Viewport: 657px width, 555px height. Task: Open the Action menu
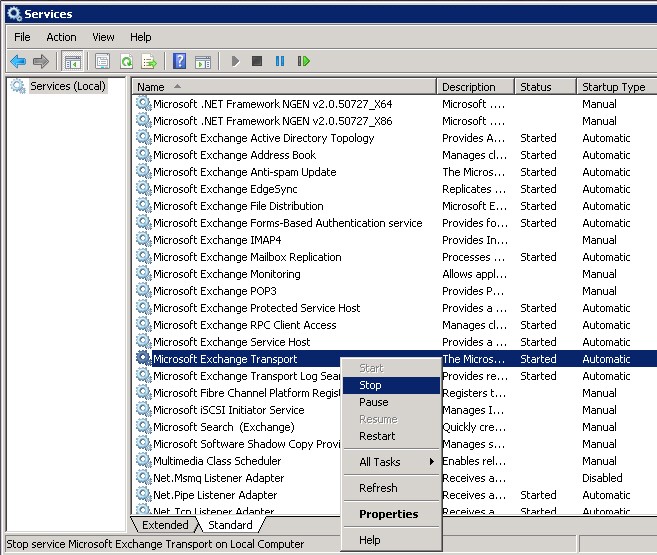61,37
